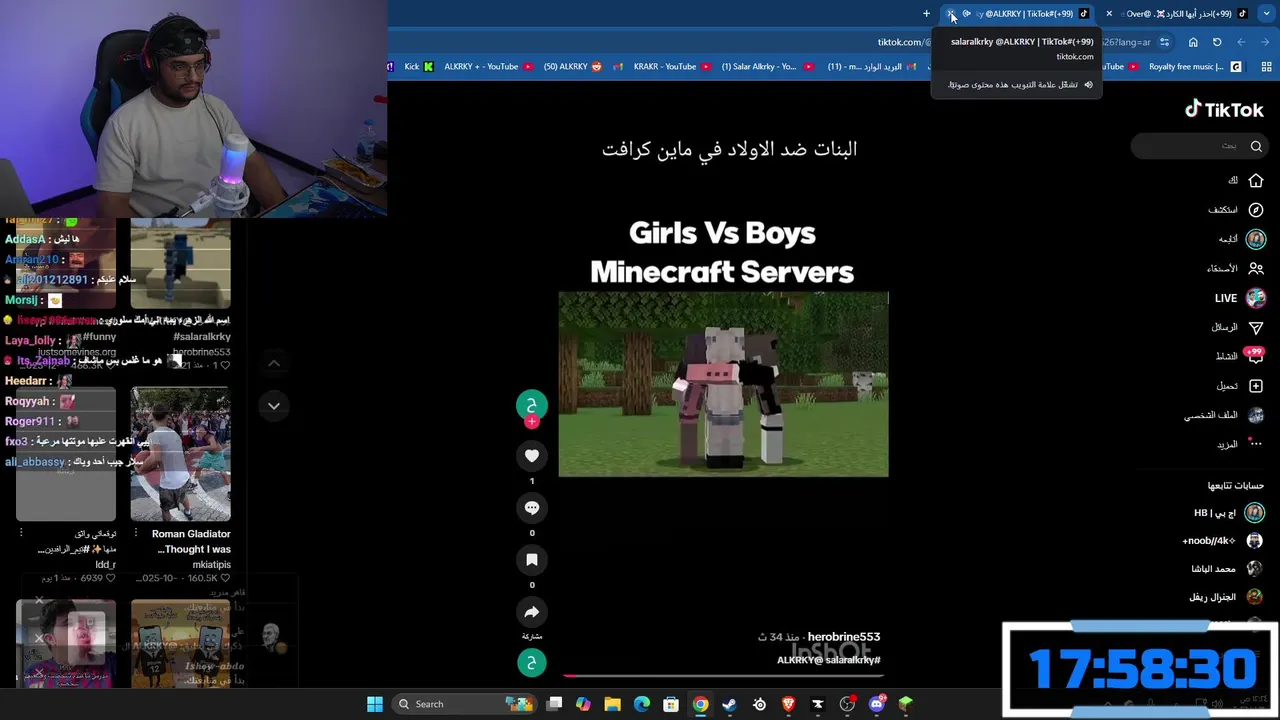Open the (50) ALKRKY bookmark

(x=573, y=67)
